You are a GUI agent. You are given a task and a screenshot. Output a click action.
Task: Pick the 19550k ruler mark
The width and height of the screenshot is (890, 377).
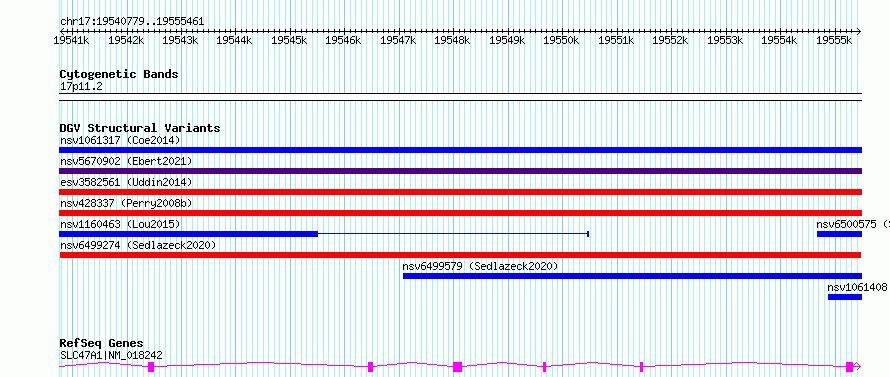click(560, 40)
